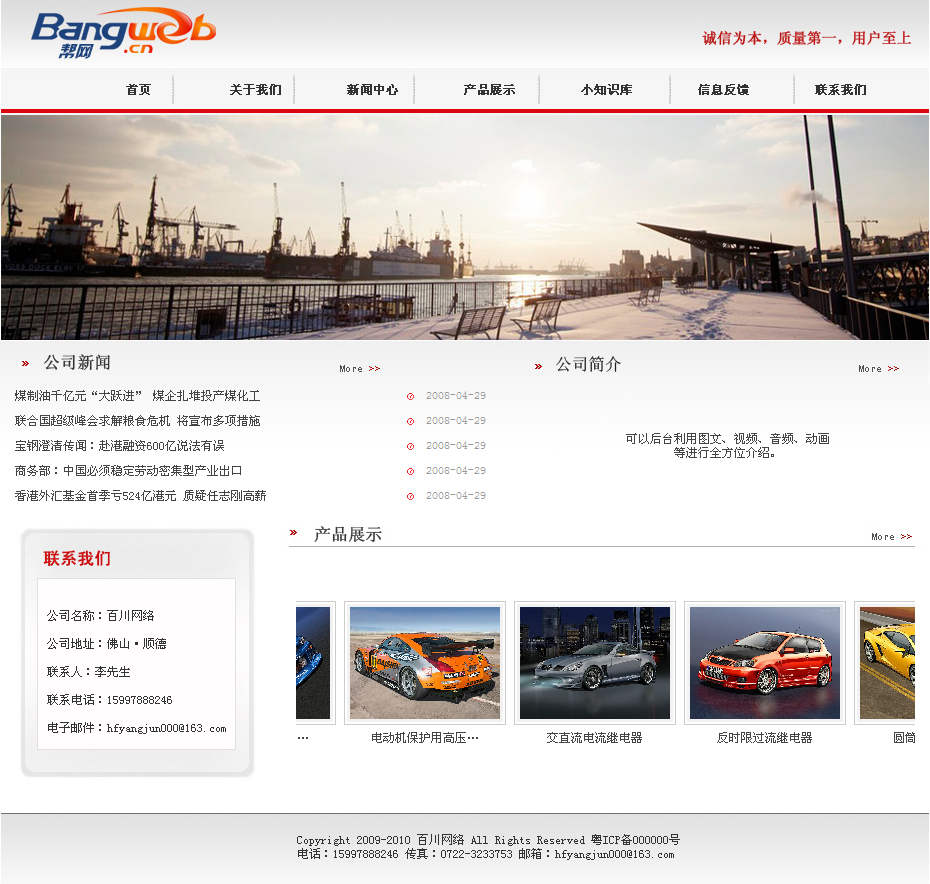Screen dimensions: 930x884
Task: Click the 交直流电流继电器 product caption
Action: [x=594, y=738]
